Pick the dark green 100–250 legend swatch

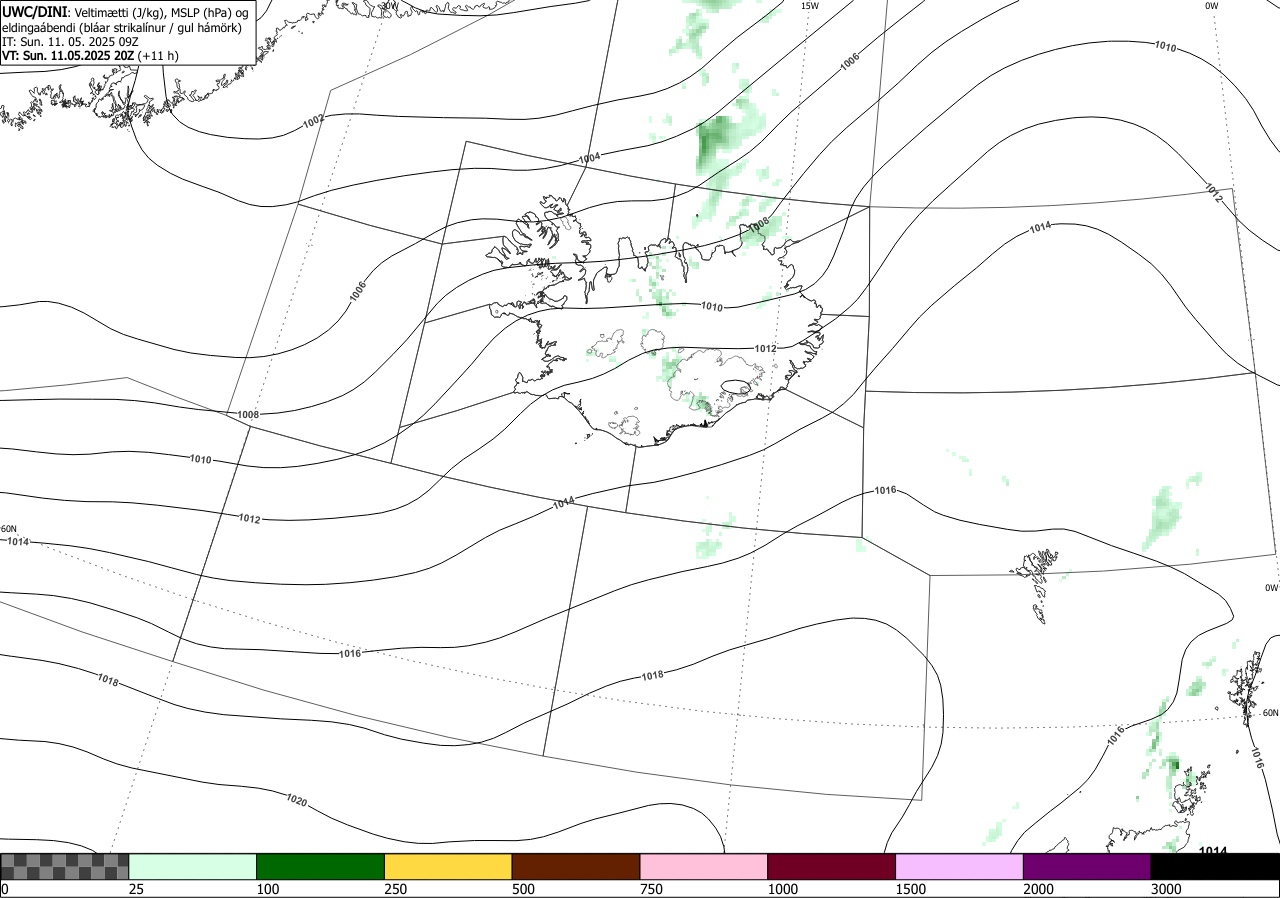click(321, 866)
